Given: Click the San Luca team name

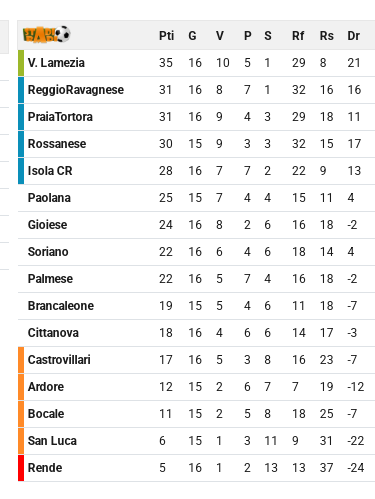Looking at the screenshot, I should coord(52,441).
